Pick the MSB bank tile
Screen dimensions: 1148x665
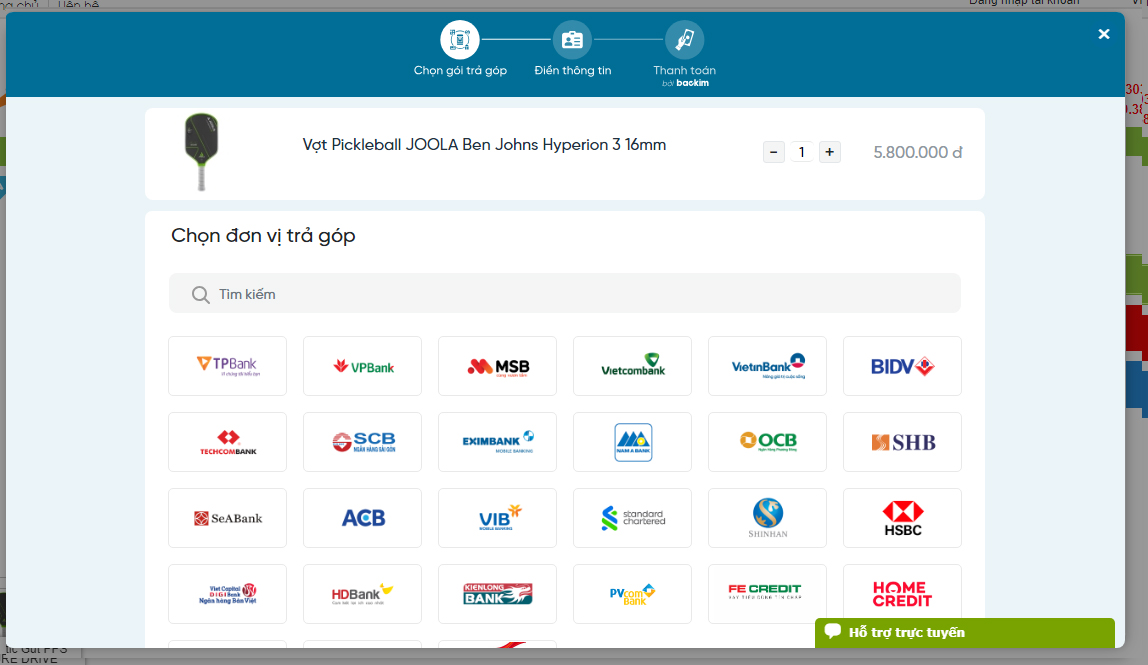tap(497, 366)
